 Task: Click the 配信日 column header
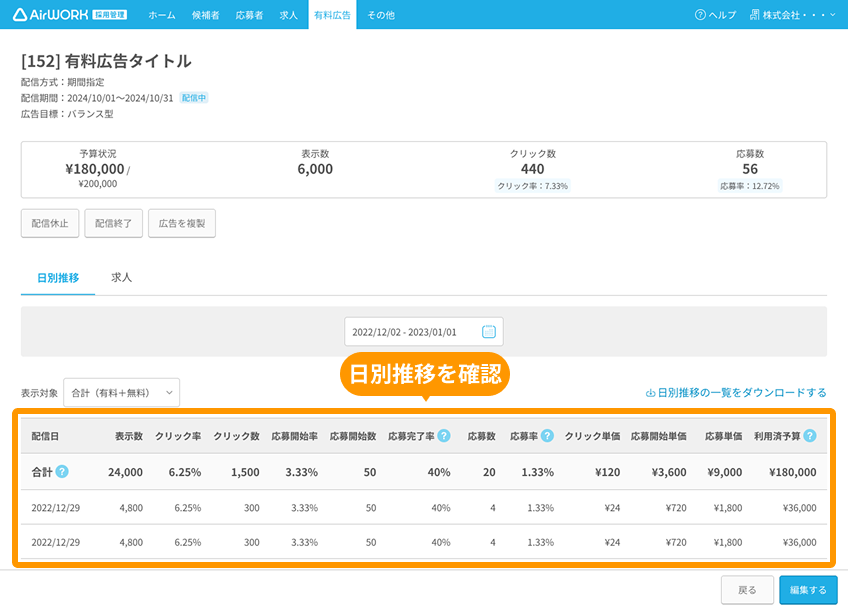tap(45, 436)
